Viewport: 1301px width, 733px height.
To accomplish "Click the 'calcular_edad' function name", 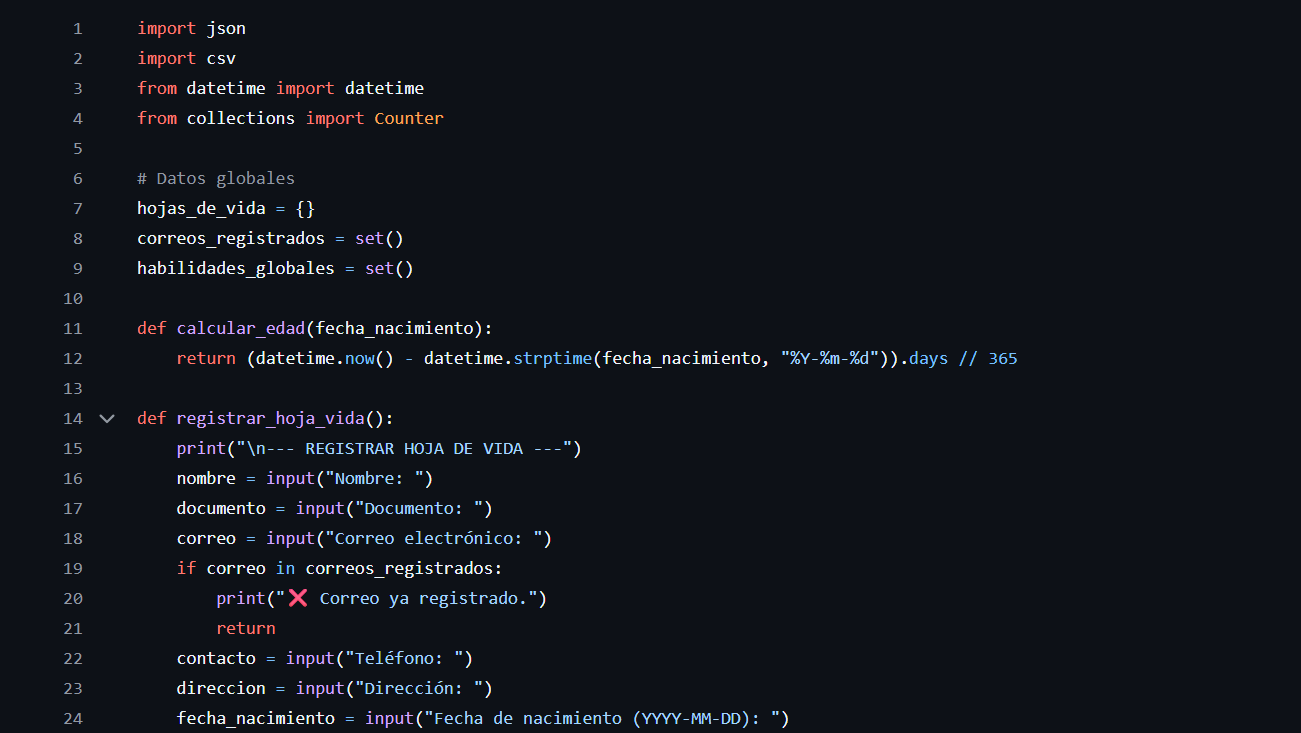I will click(241, 328).
